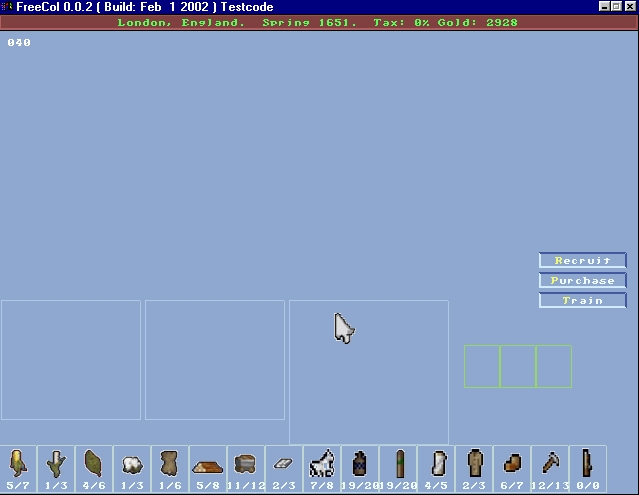Select the coats goods icon
The height and width of the screenshot is (495, 639).
pyautogui.click(x=475, y=463)
